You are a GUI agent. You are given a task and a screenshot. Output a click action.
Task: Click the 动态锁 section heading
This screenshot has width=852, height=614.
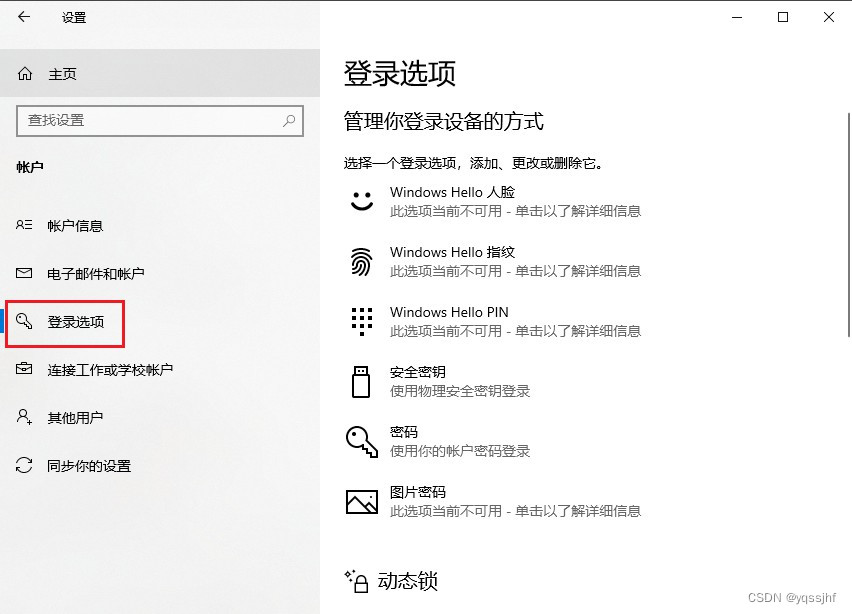pyautogui.click(x=408, y=581)
